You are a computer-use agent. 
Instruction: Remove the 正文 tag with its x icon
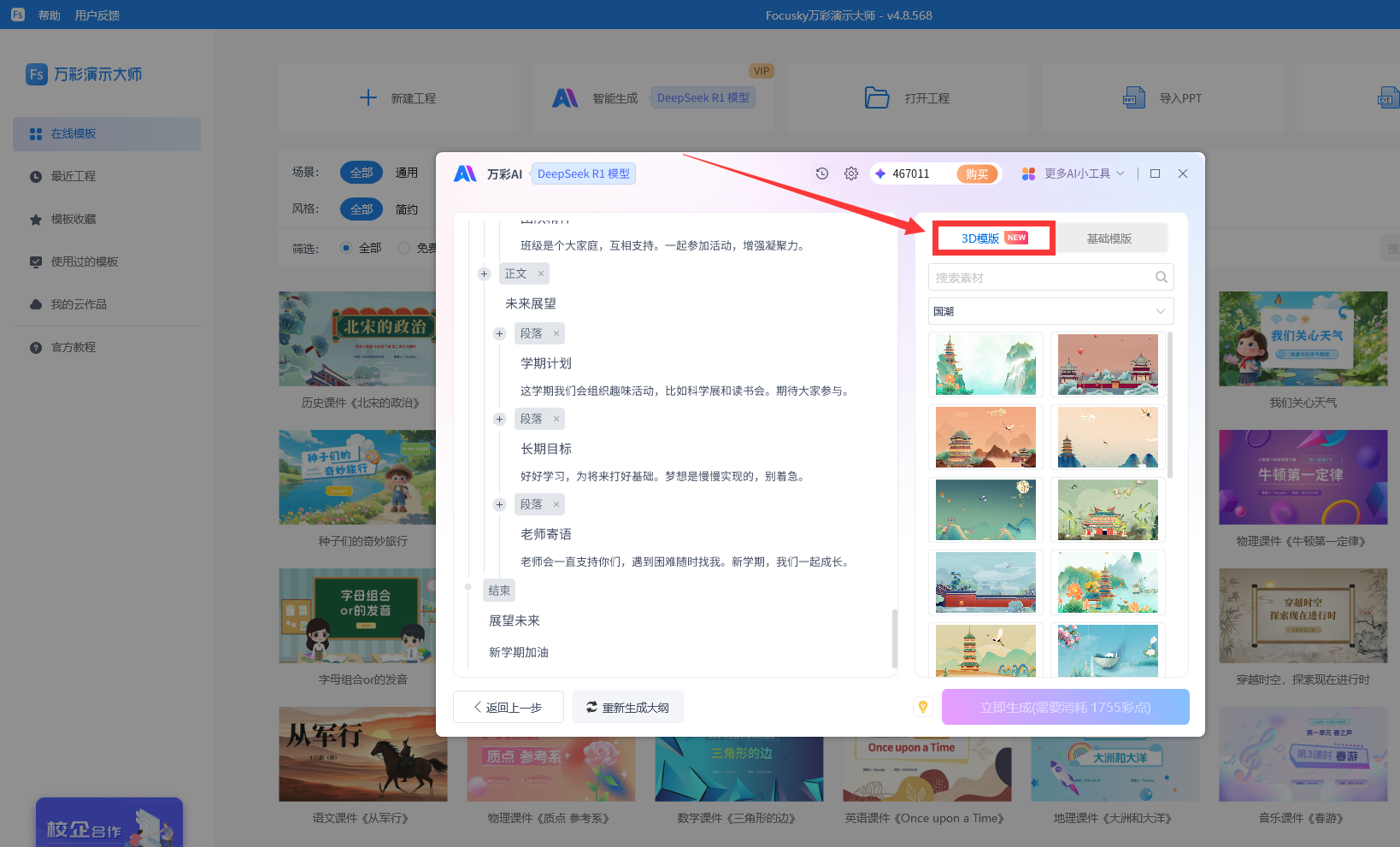[x=541, y=274]
